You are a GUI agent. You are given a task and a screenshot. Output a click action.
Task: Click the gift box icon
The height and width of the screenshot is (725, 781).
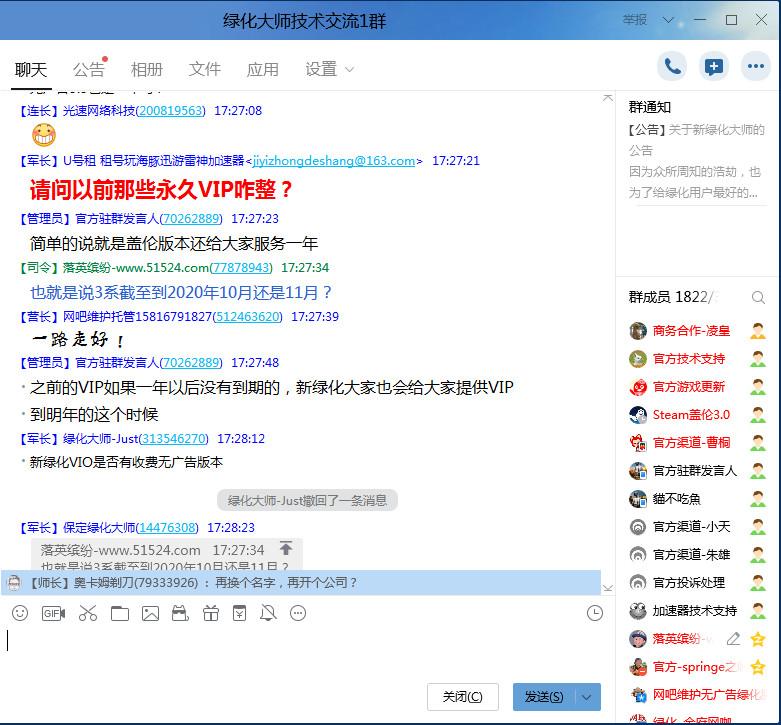coord(211,613)
